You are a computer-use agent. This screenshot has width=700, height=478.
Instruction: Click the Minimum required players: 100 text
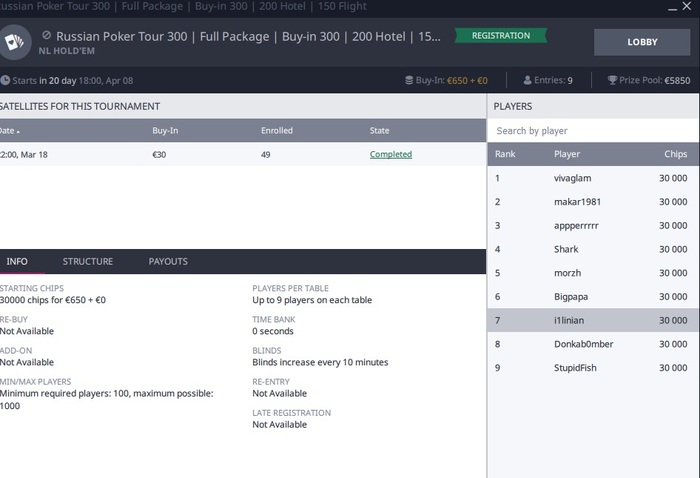pos(107,399)
